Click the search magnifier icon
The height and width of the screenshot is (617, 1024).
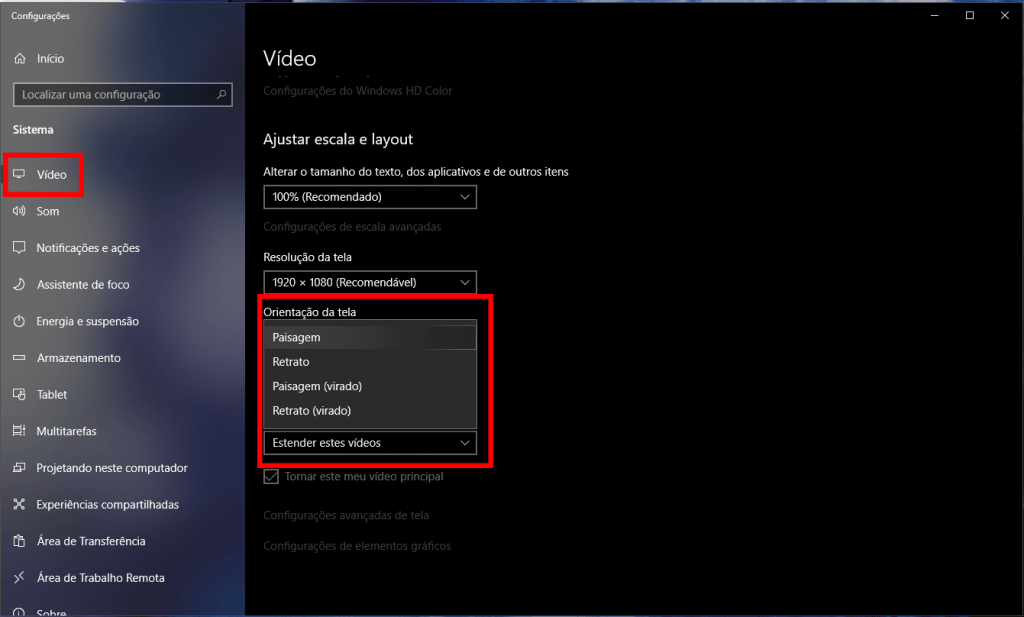(221, 95)
